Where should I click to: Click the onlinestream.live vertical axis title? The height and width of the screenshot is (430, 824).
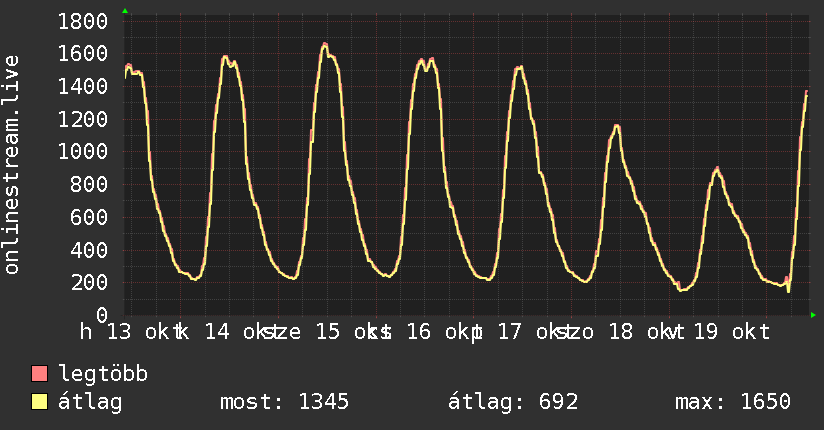coord(11,165)
